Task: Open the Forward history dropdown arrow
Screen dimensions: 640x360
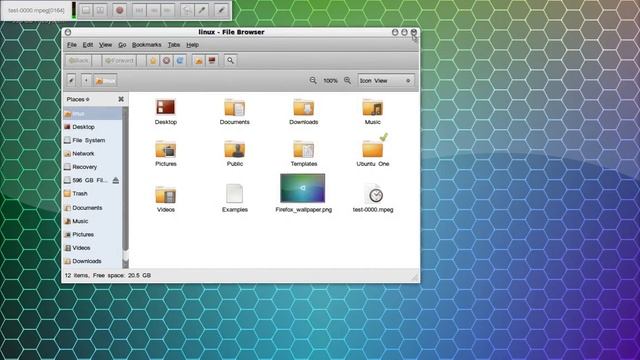Action: pyautogui.click(x=141, y=60)
